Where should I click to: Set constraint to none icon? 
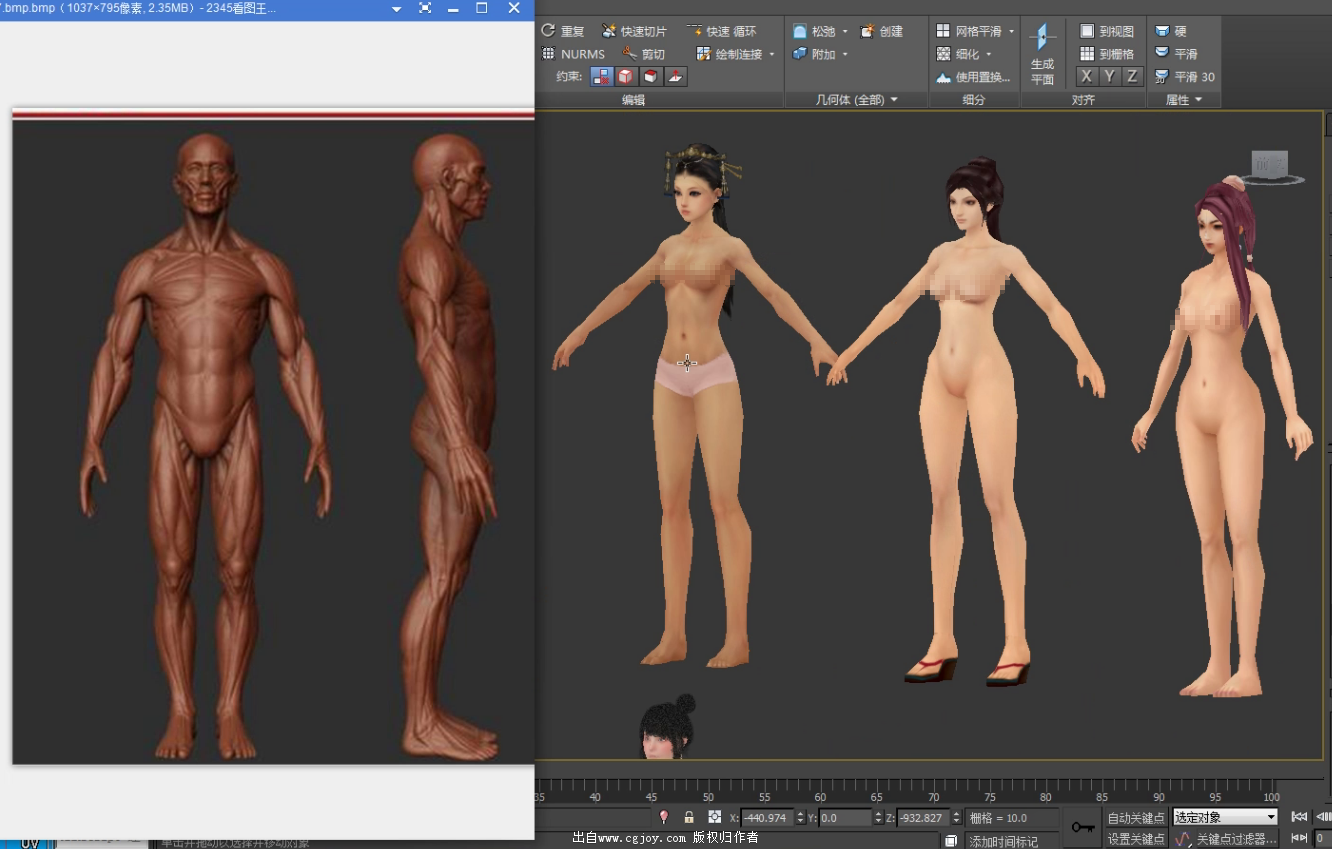602,76
